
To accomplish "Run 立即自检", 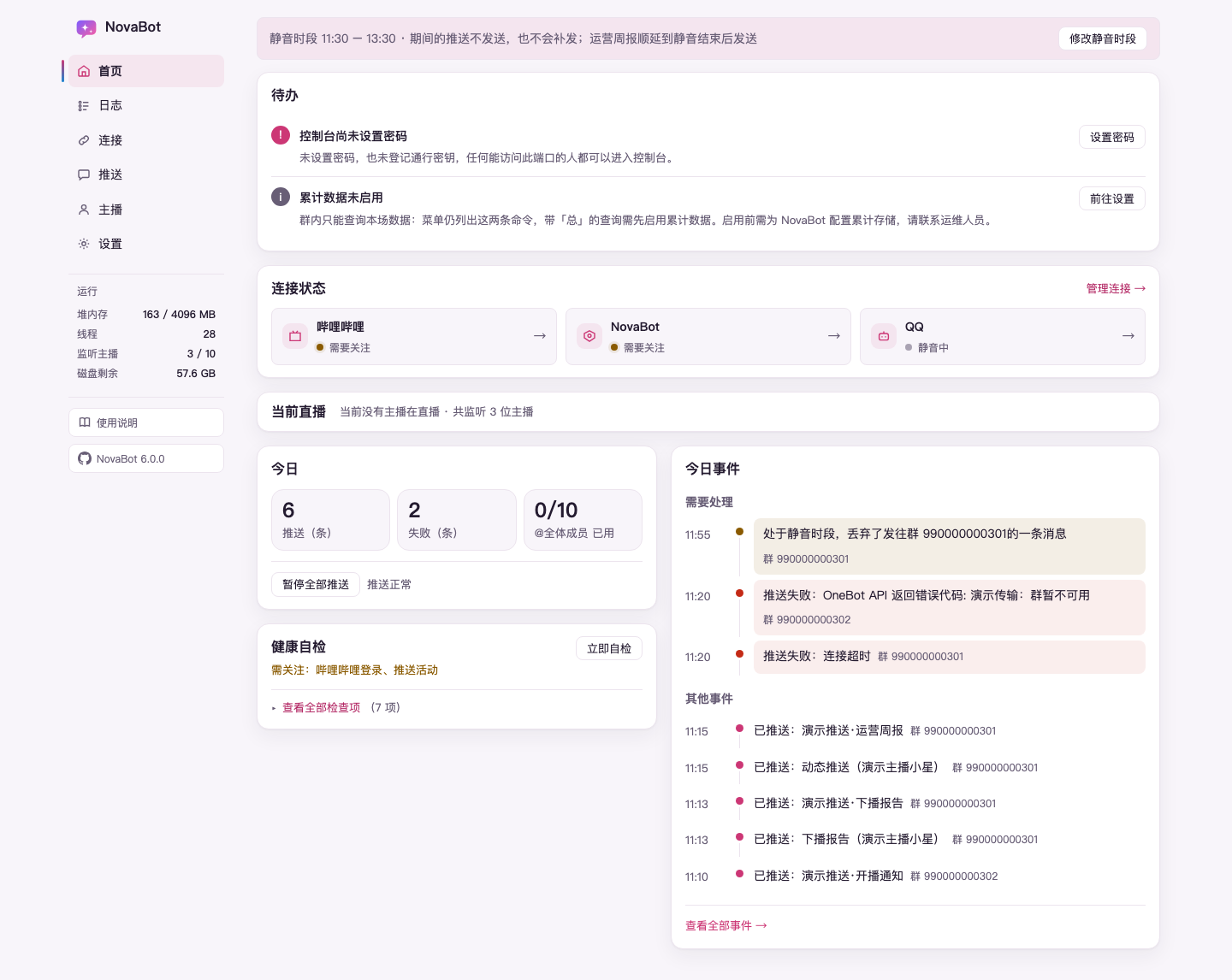I will click(609, 648).
